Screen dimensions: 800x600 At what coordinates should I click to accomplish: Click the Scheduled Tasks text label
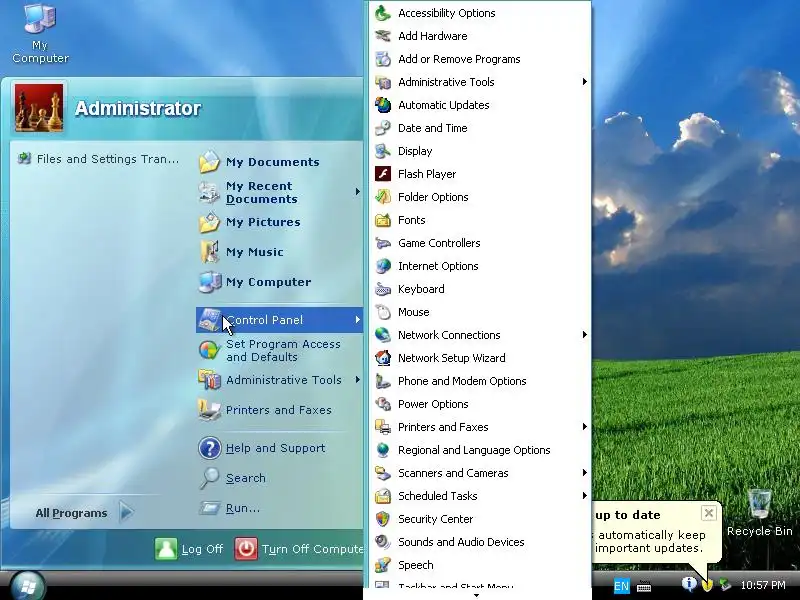(437, 496)
